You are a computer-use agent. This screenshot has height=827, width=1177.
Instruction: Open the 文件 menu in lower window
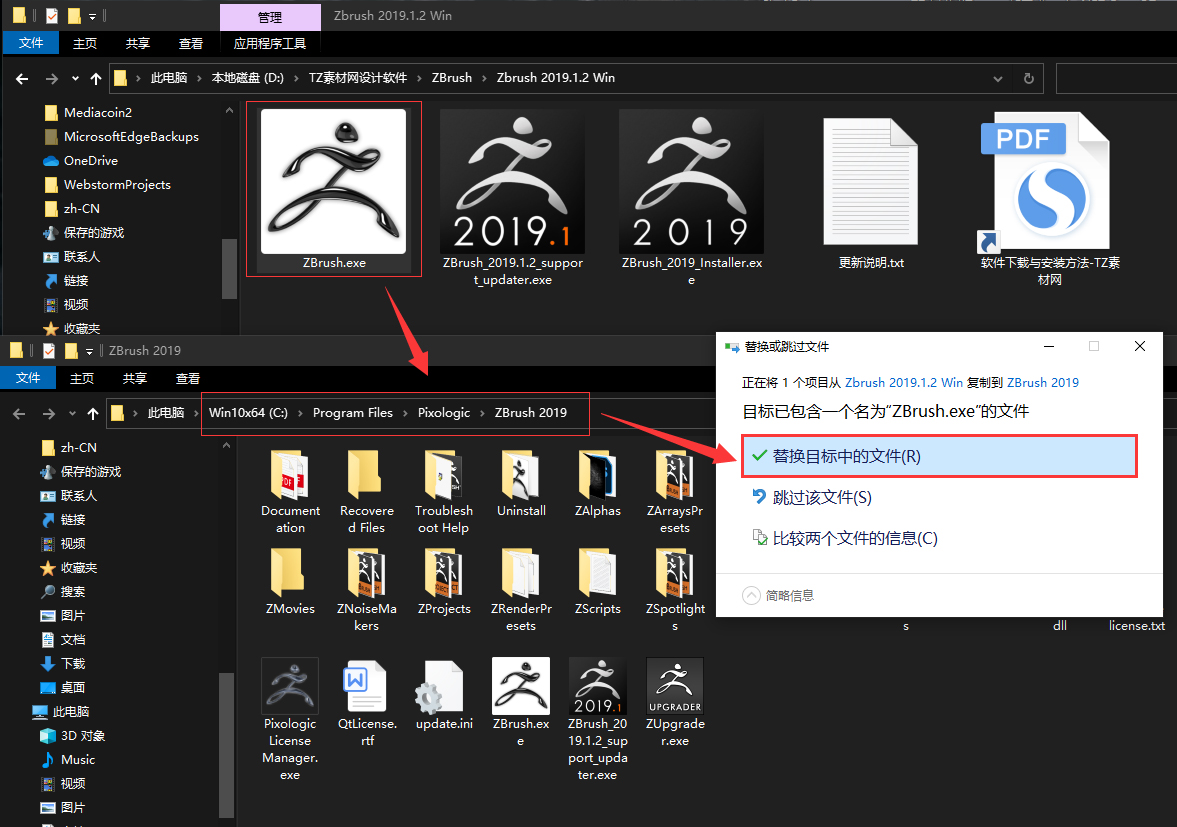point(28,377)
